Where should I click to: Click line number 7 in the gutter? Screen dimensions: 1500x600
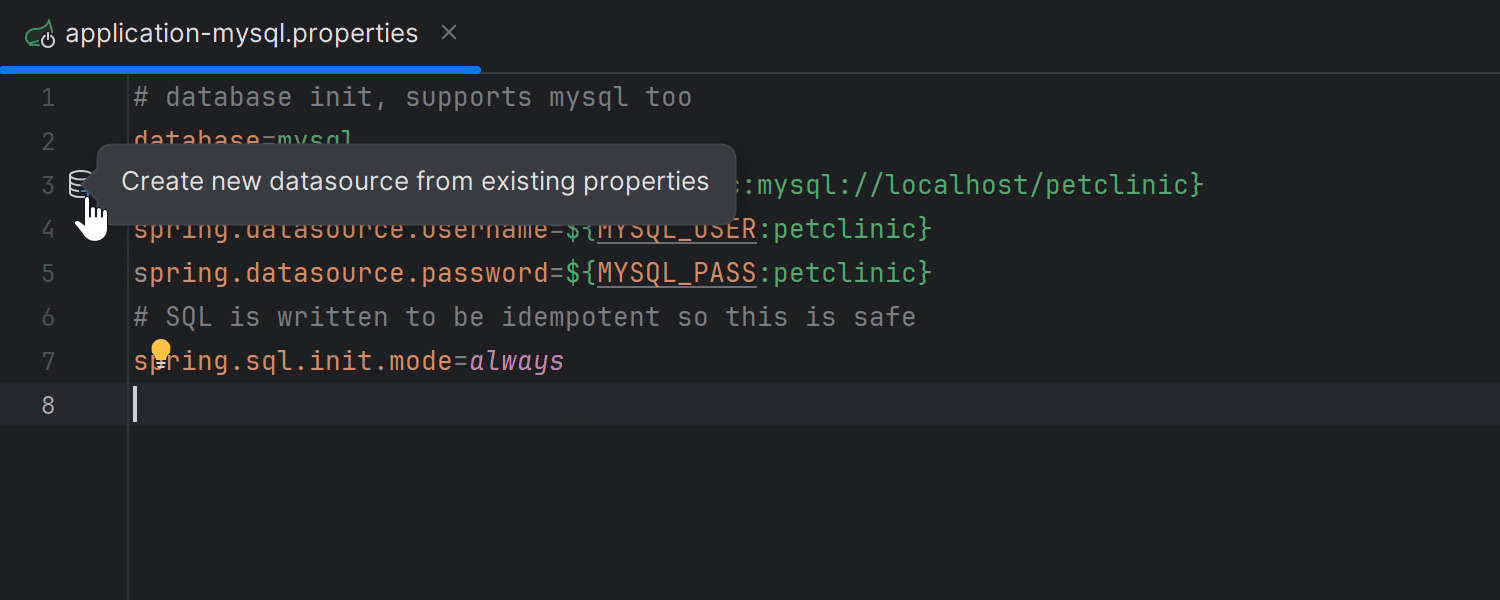[x=48, y=361]
